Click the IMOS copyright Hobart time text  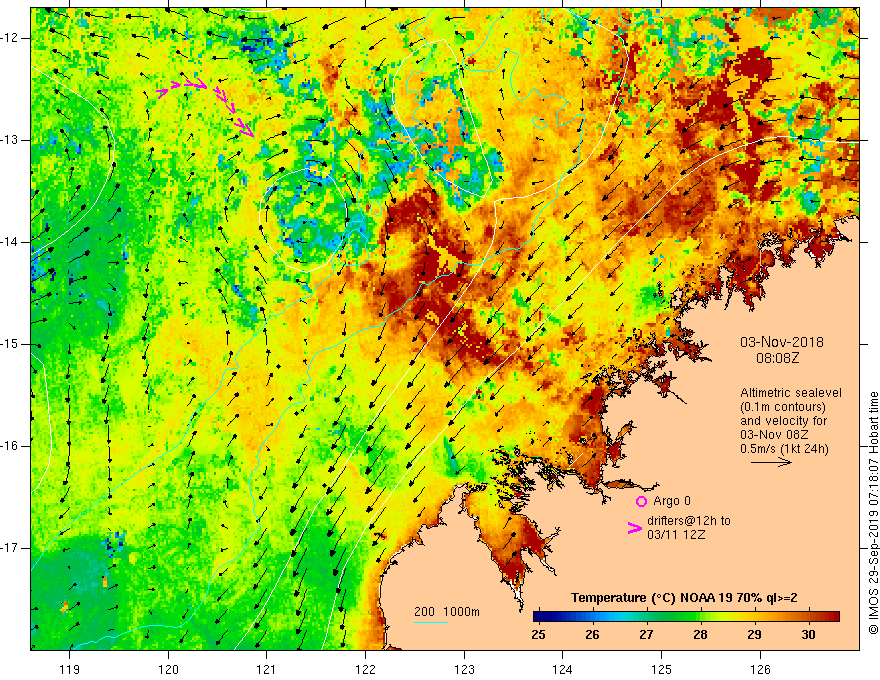[x=873, y=514]
